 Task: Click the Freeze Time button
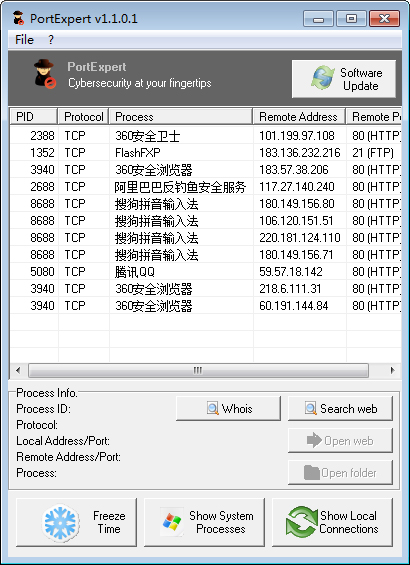coord(76,522)
